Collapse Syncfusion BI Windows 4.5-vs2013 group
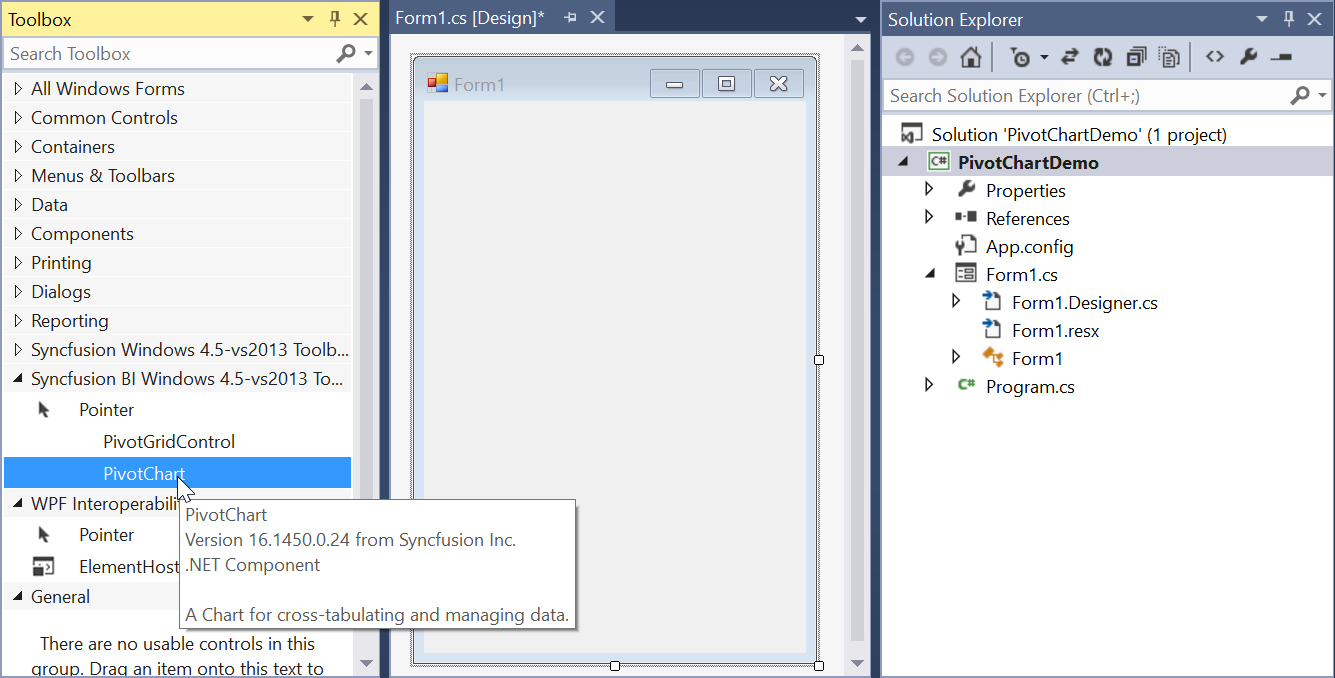This screenshot has height=678, width=1335. pyautogui.click(x=18, y=380)
